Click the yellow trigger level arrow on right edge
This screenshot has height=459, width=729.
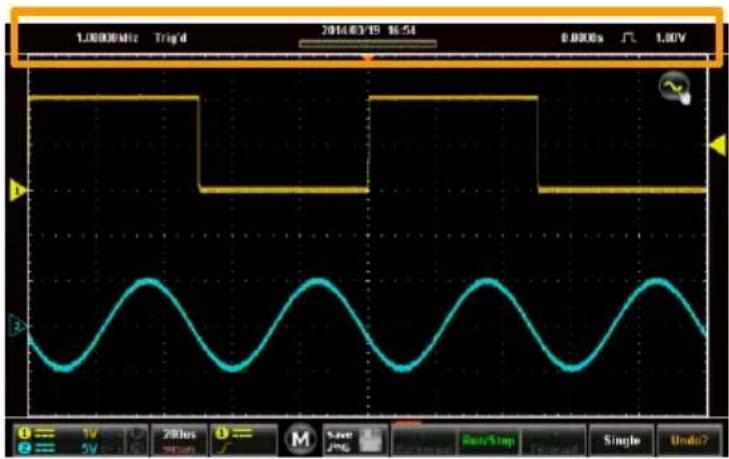(718, 145)
